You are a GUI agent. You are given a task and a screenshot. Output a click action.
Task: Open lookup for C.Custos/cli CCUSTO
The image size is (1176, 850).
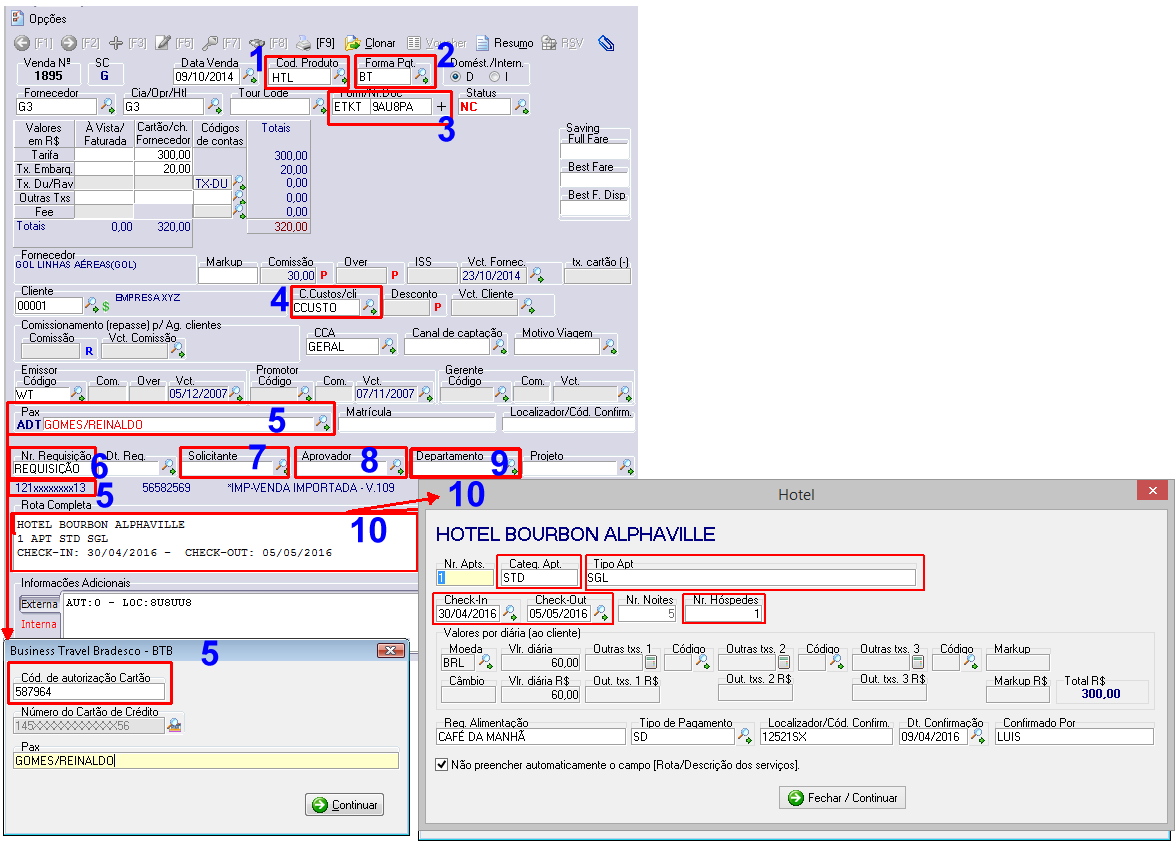pyautogui.click(x=370, y=307)
